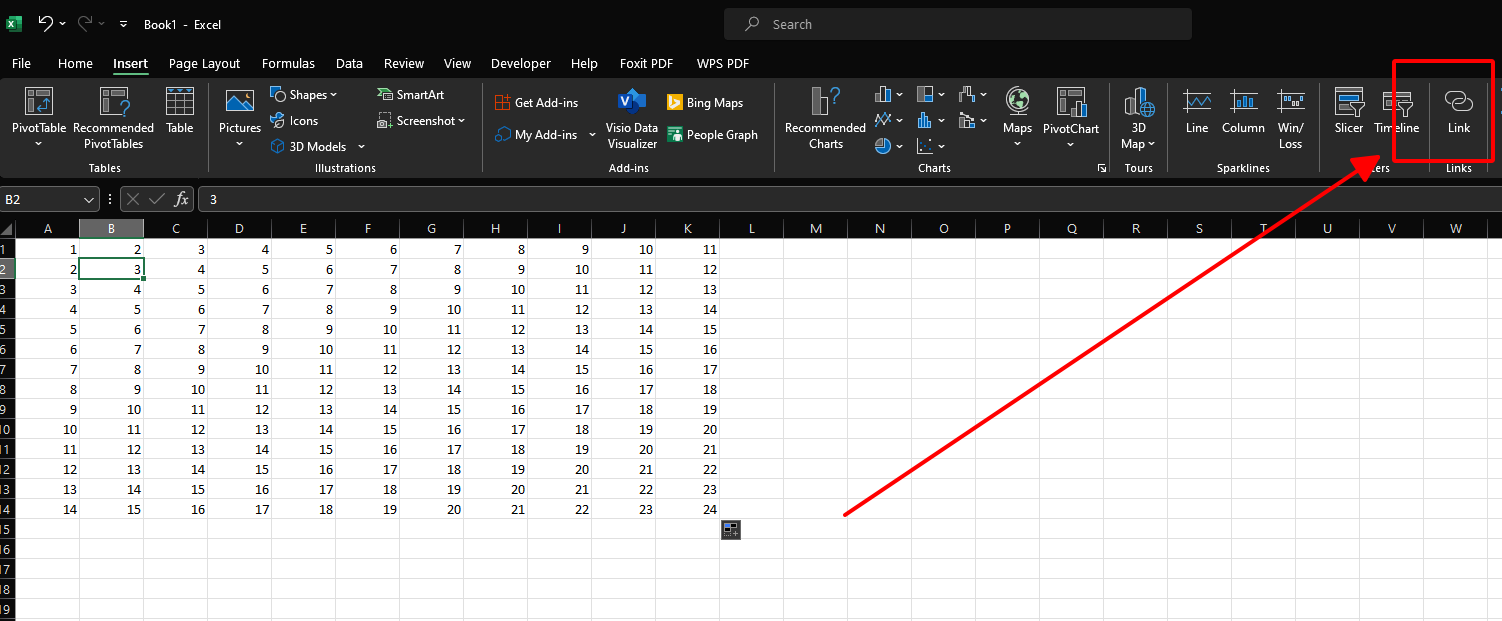
Task: Open Recommended Charts
Action: 825,118
